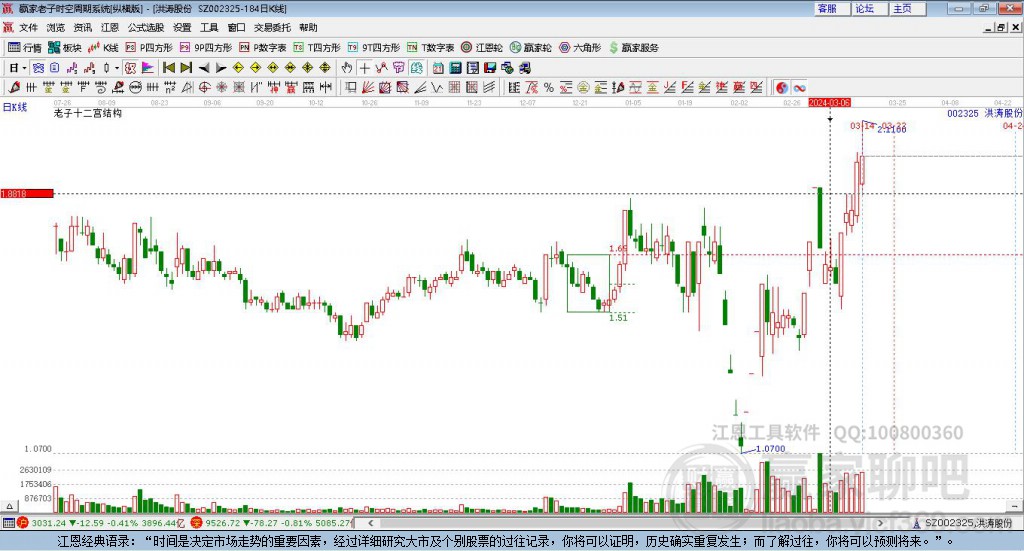The height and width of the screenshot is (551, 1024).
Task: Expand the volume panel up-arrow
Action: tap(9, 507)
